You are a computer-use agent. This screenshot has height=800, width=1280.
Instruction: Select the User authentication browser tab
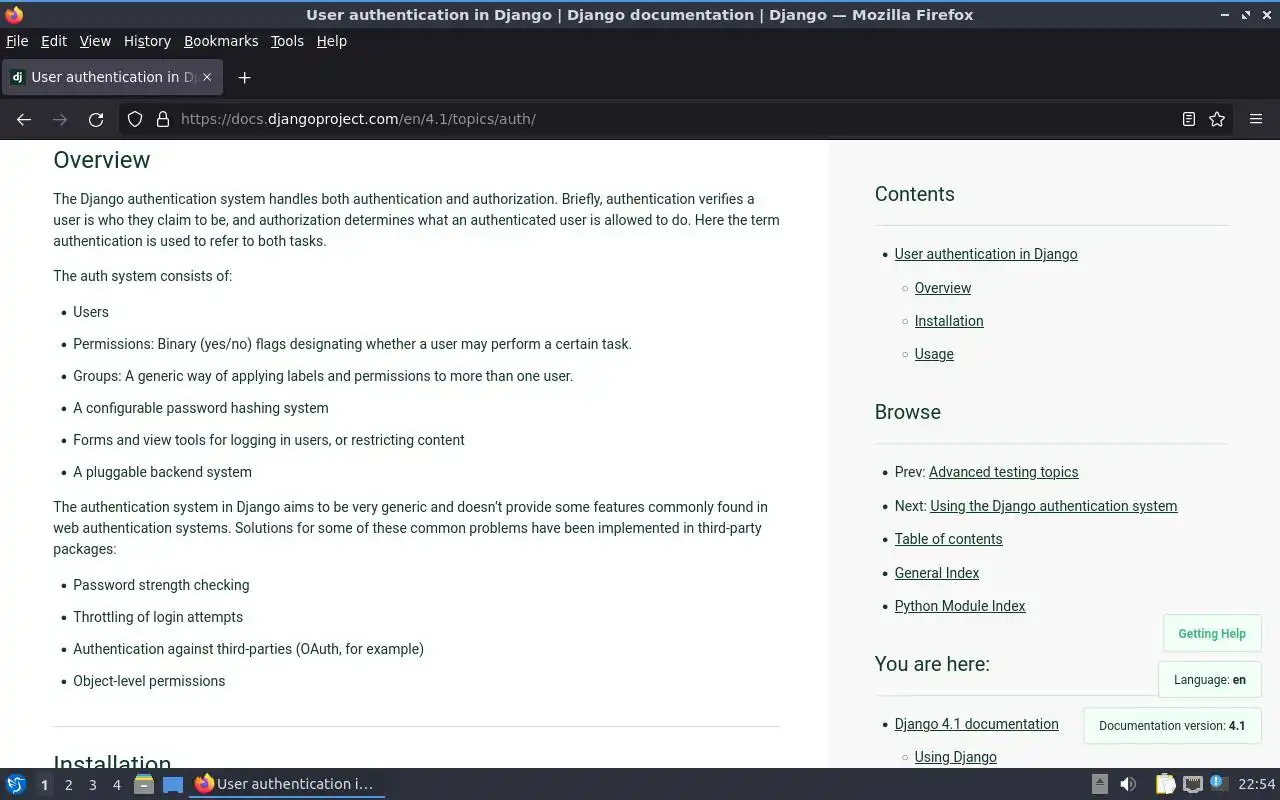(113, 77)
